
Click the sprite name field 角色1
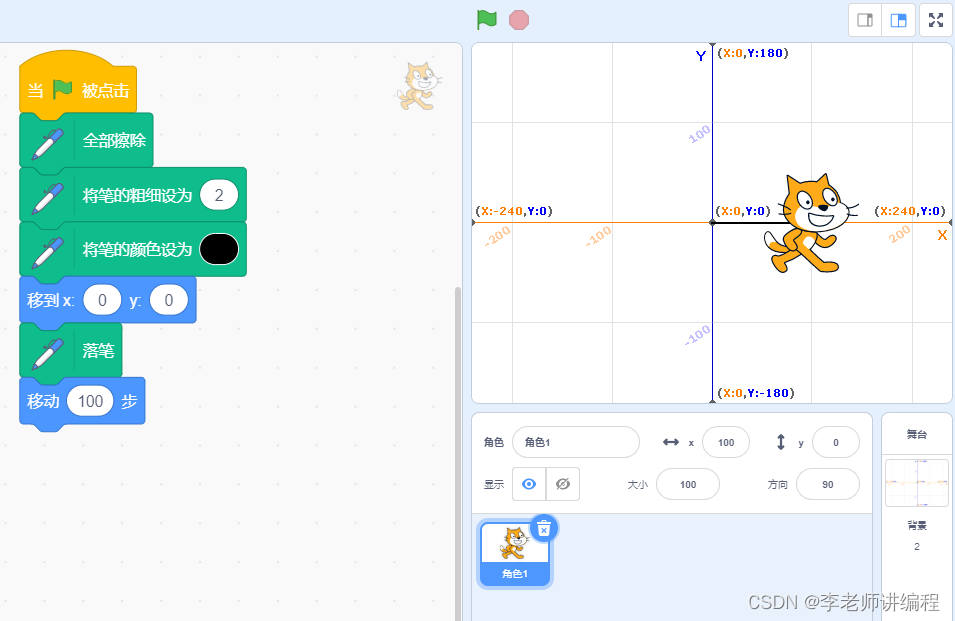point(576,442)
